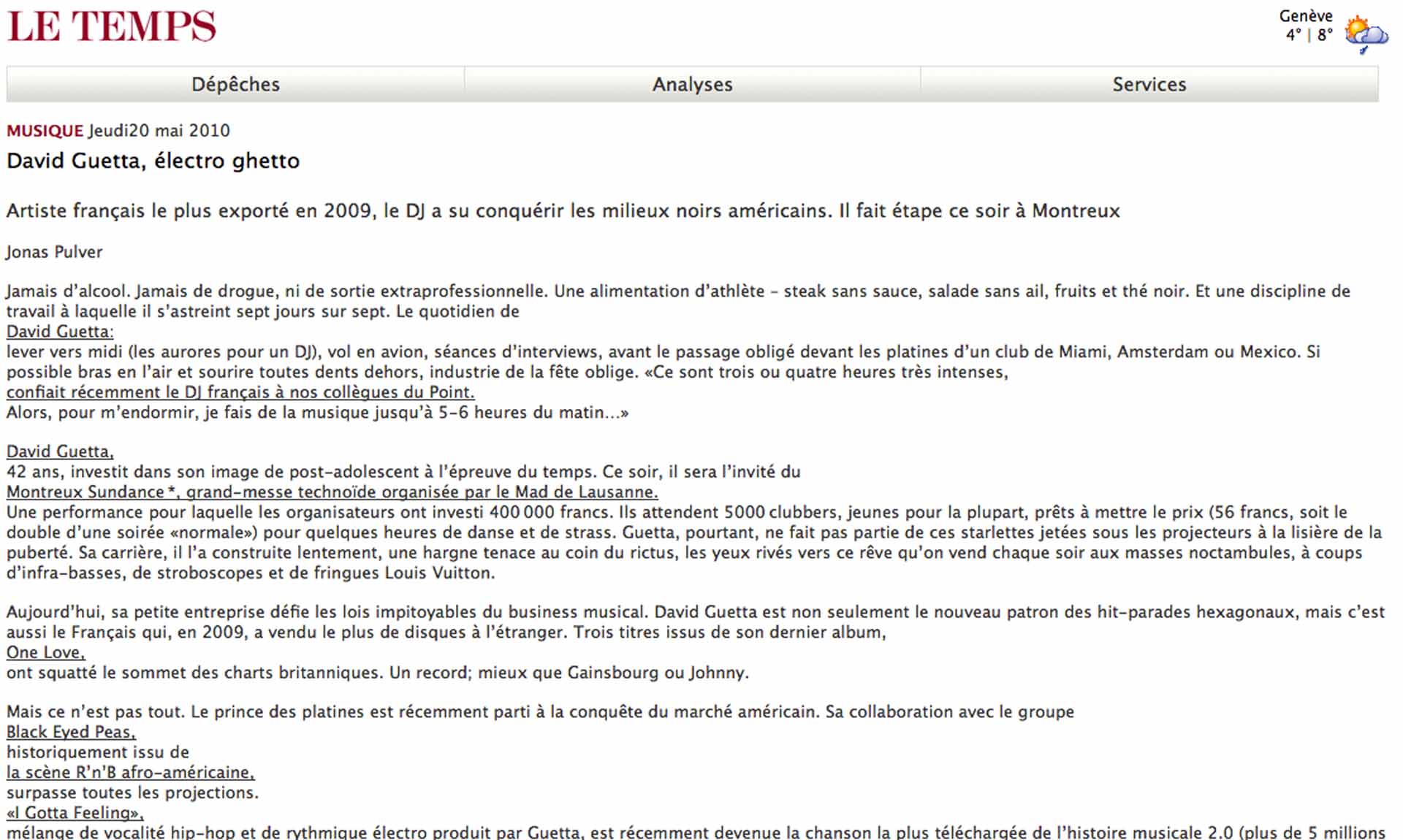Follow the 'David Guetta,' link before '42 ans'
The width and height of the screenshot is (1403, 840).
(x=60, y=452)
